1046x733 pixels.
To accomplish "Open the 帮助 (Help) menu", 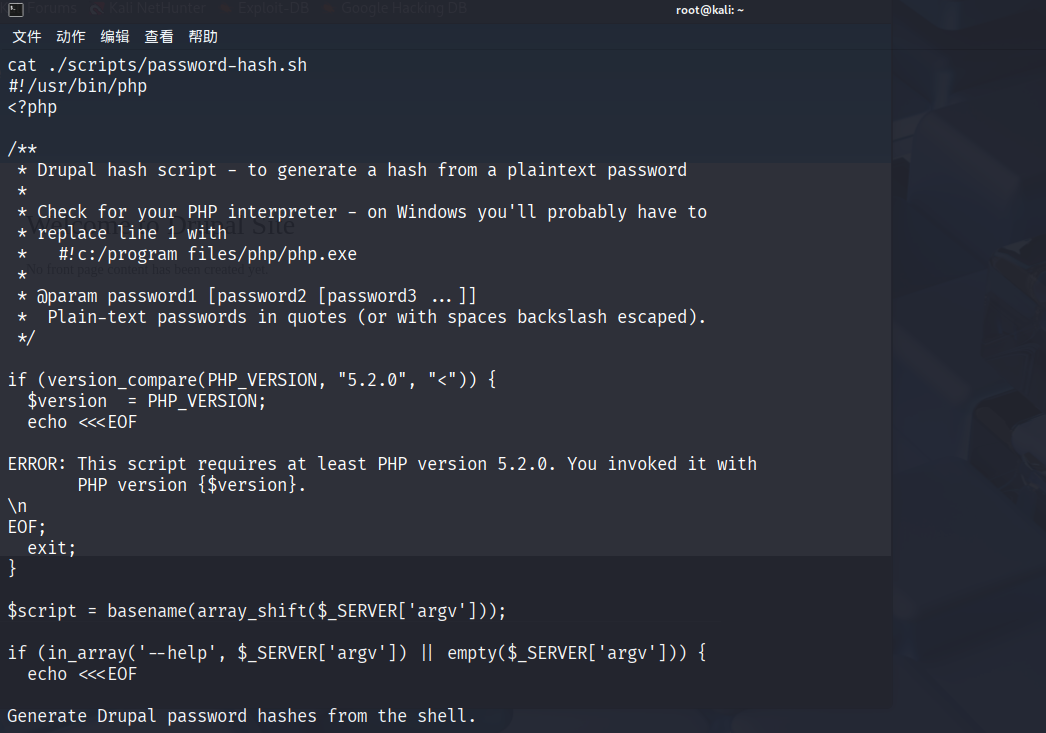I will tap(203, 37).
